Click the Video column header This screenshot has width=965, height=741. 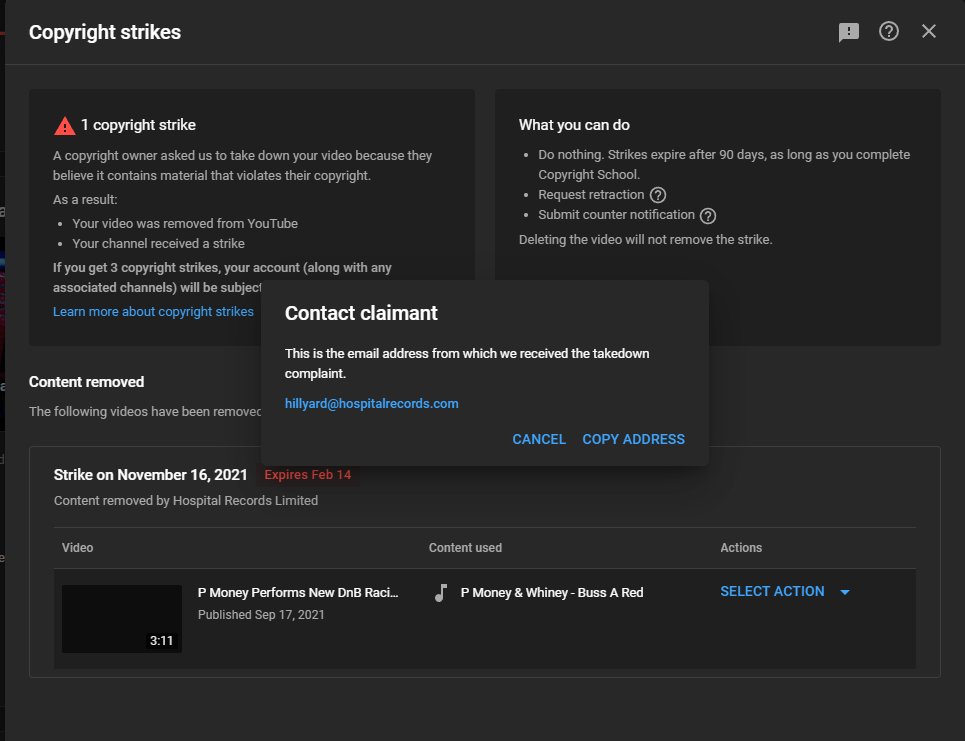[x=78, y=548]
